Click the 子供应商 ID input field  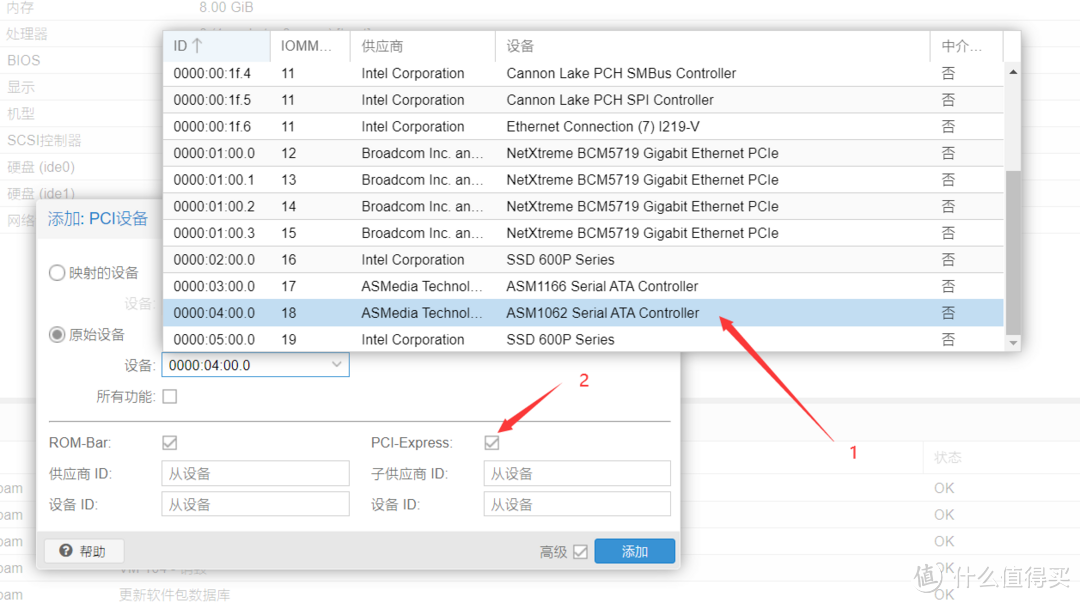tap(576, 473)
